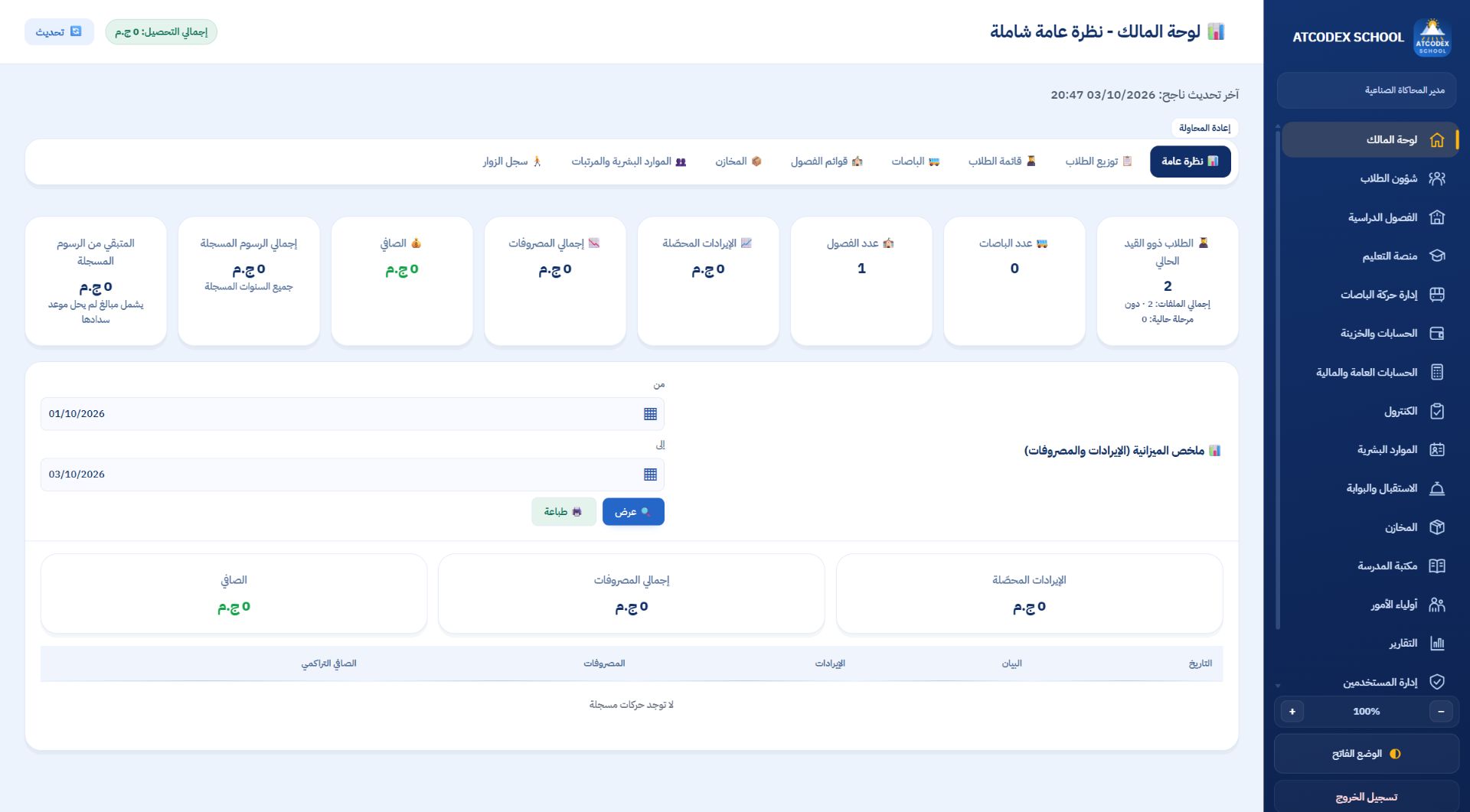Open Reports chart icon in sidebar
This screenshot has width=1470, height=812.
point(1437,644)
